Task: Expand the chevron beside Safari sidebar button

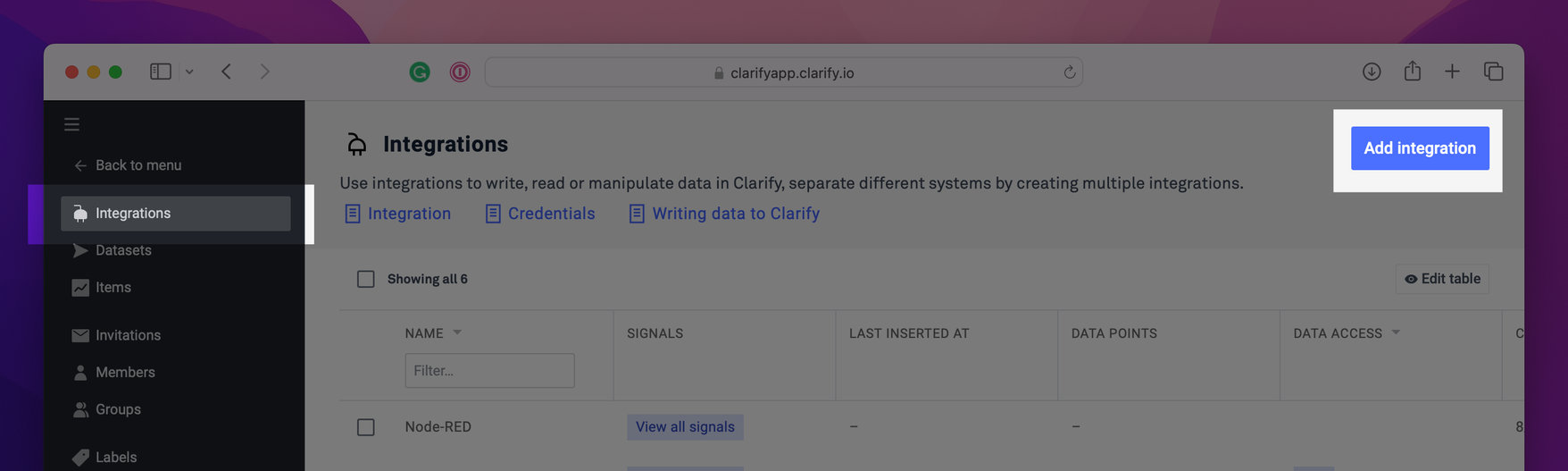Action: click(x=189, y=71)
